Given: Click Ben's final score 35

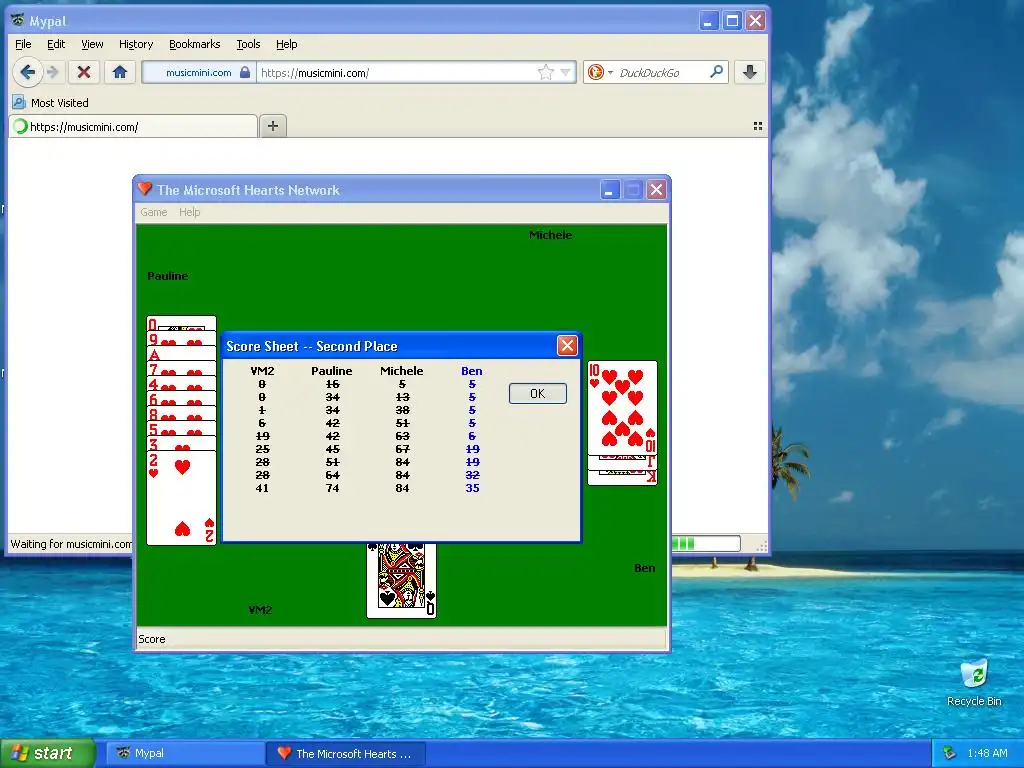Looking at the screenshot, I should click(x=472, y=488).
